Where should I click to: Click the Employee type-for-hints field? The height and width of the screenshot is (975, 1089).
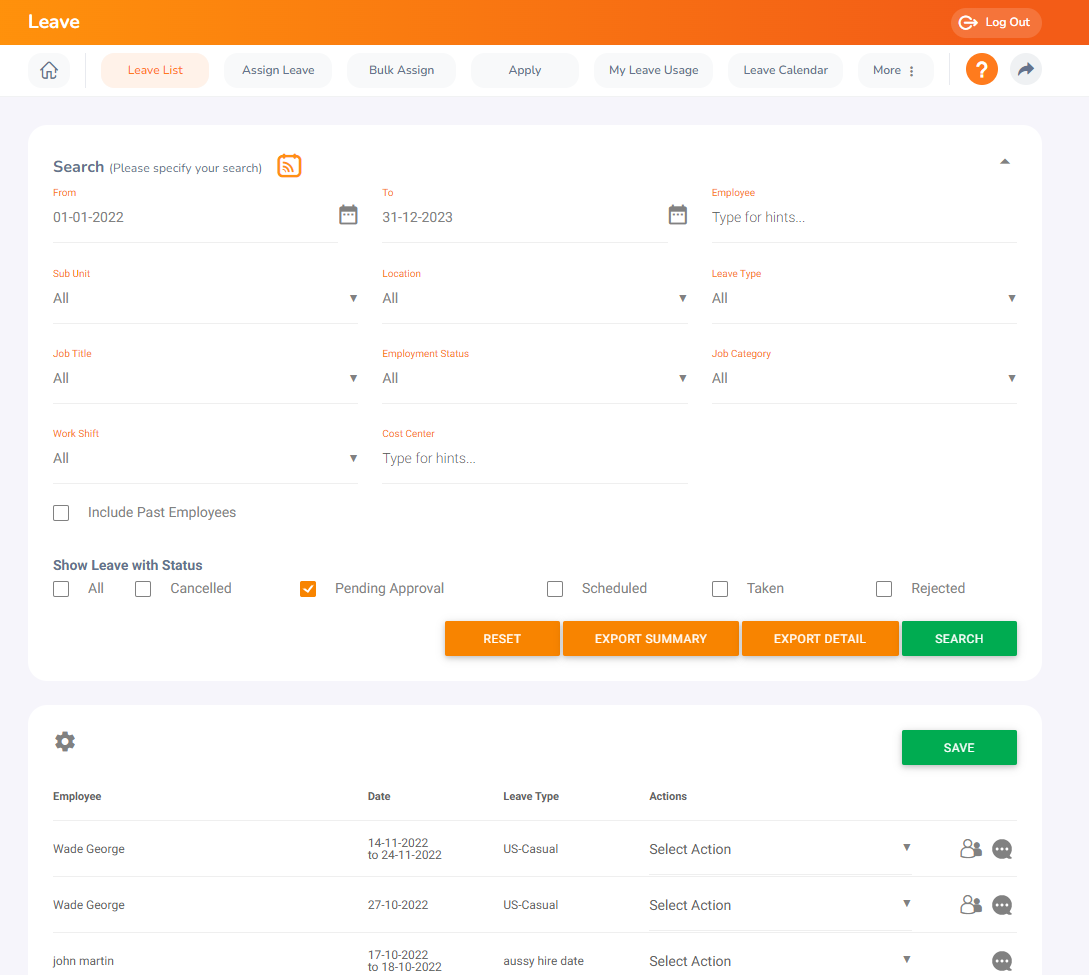(864, 217)
